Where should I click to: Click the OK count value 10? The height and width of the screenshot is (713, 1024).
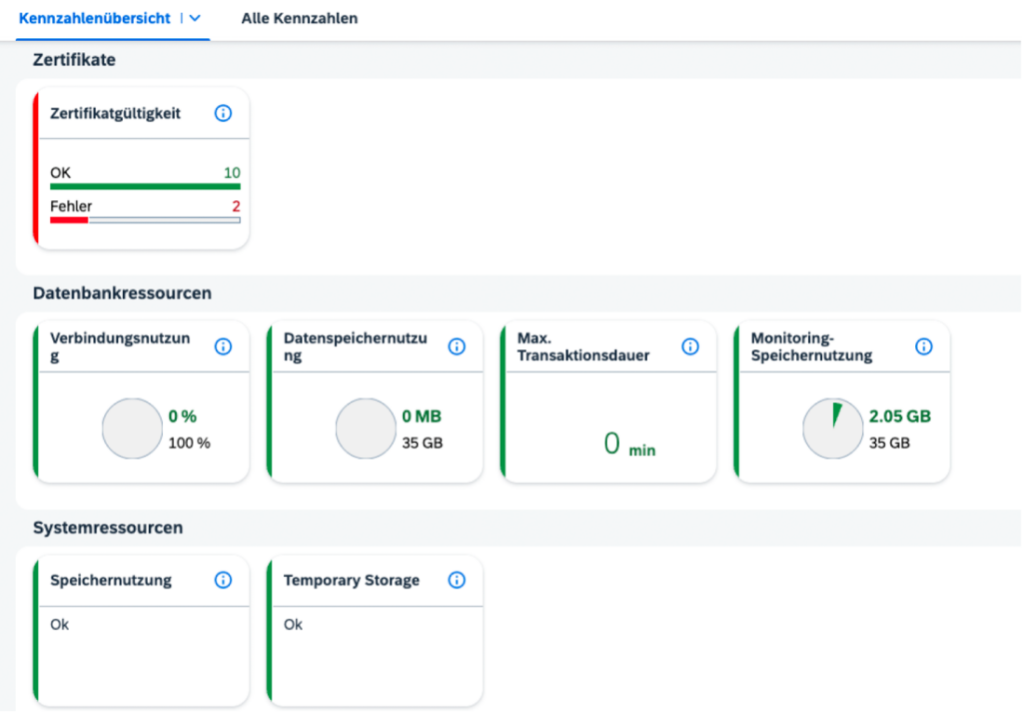click(x=232, y=173)
